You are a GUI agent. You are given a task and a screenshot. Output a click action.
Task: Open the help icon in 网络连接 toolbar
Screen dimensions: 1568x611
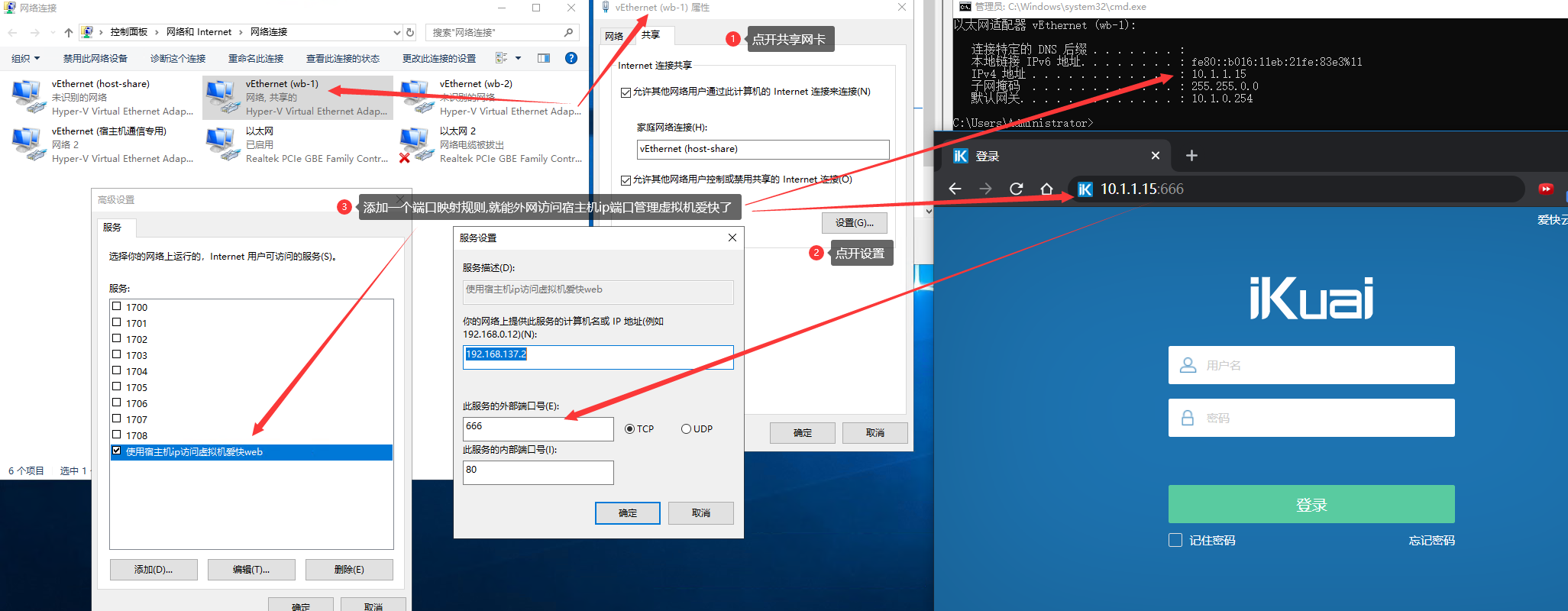click(x=571, y=58)
